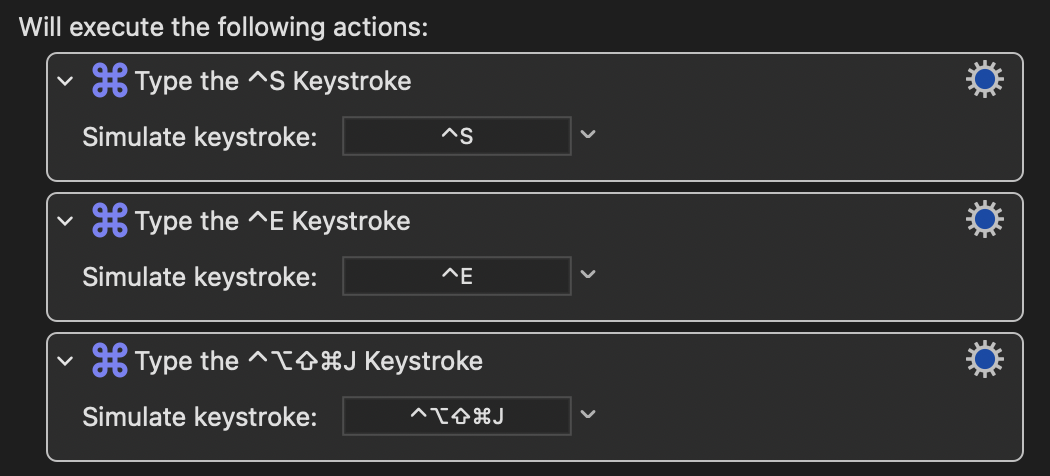Click the command icon of ^E Keystroke action
This screenshot has height=476, width=1050.
109,220
